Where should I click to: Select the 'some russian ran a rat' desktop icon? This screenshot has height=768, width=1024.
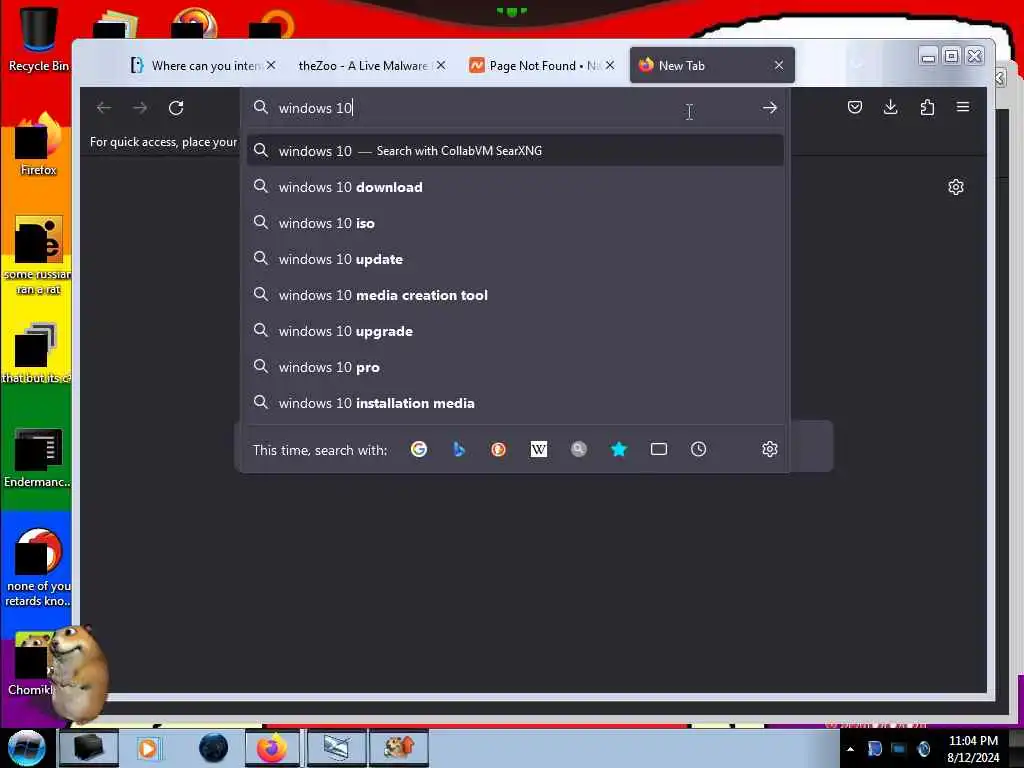coord(38,256)
